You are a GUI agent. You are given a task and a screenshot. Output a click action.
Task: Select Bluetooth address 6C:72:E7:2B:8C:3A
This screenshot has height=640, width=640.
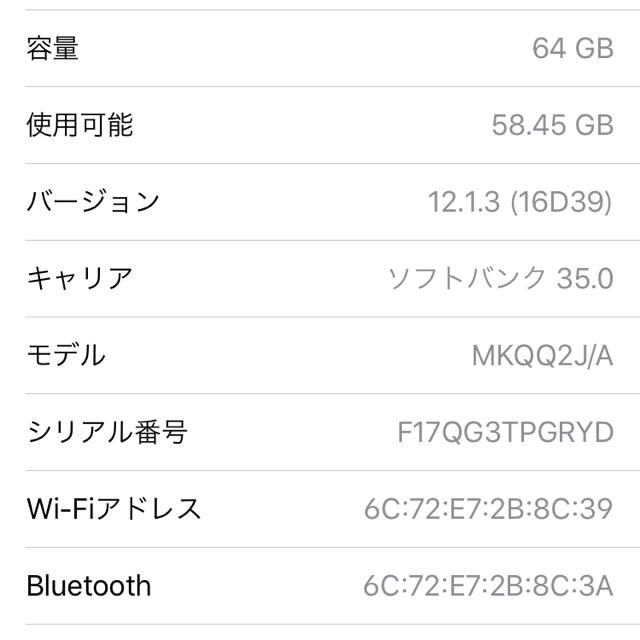[x=488, y=586]
